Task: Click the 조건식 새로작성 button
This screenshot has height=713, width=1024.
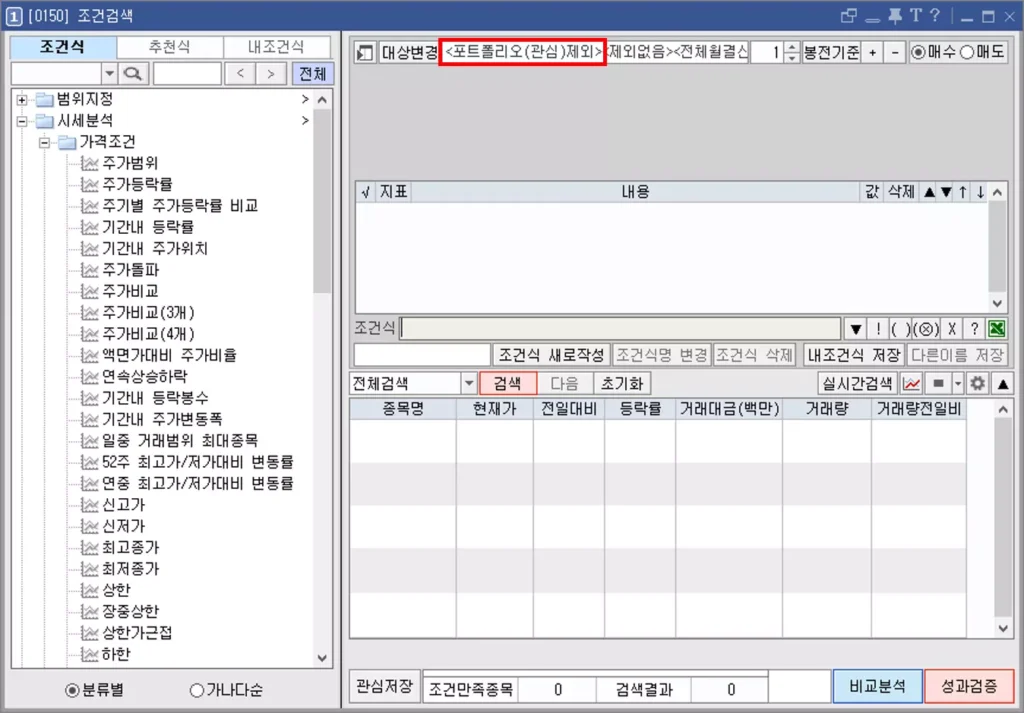Action: pyautogui.click(x=551, y=355)
